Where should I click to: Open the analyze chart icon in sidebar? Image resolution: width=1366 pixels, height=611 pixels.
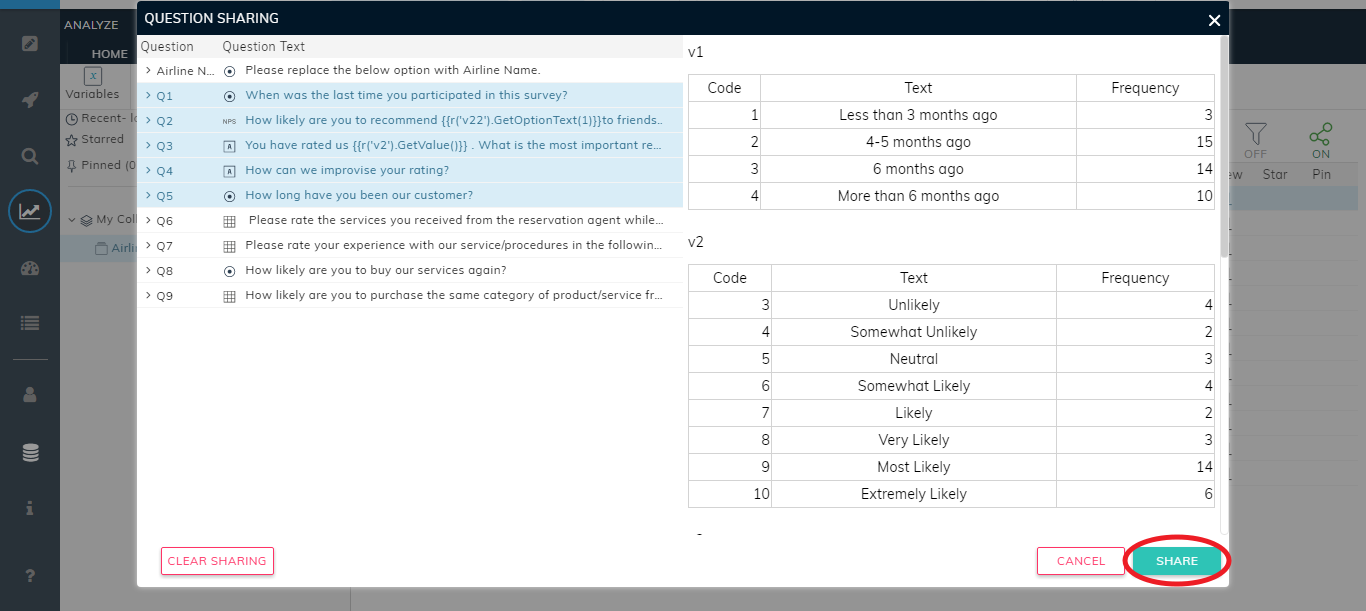pos(30,211)
